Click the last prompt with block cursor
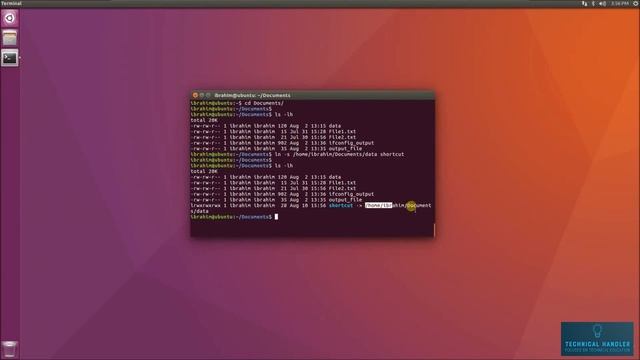Screen dimensions: 640x360 coord(234,217)
